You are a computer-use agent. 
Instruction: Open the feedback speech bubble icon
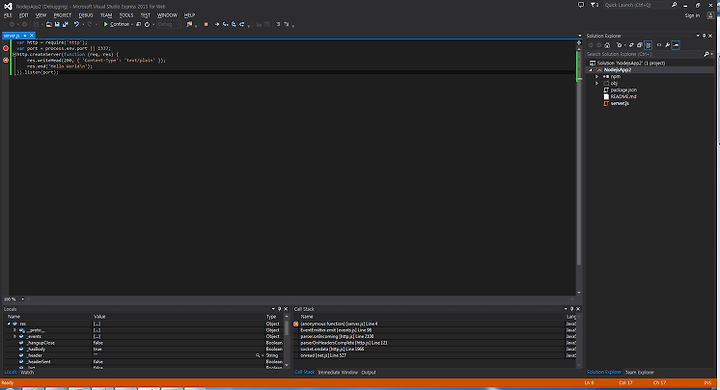[x=581, y=5]
